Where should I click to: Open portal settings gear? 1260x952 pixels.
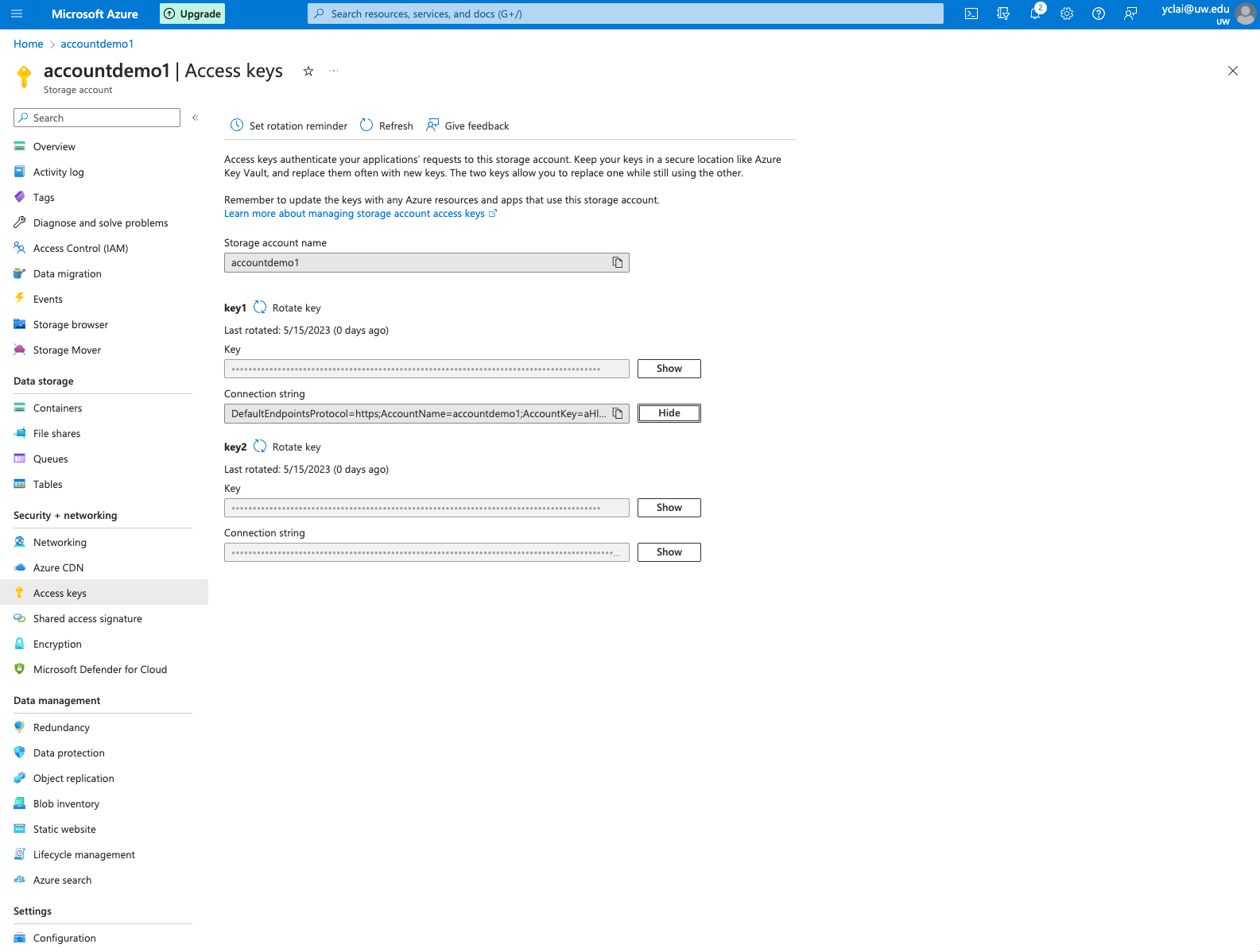(1067, 14)
